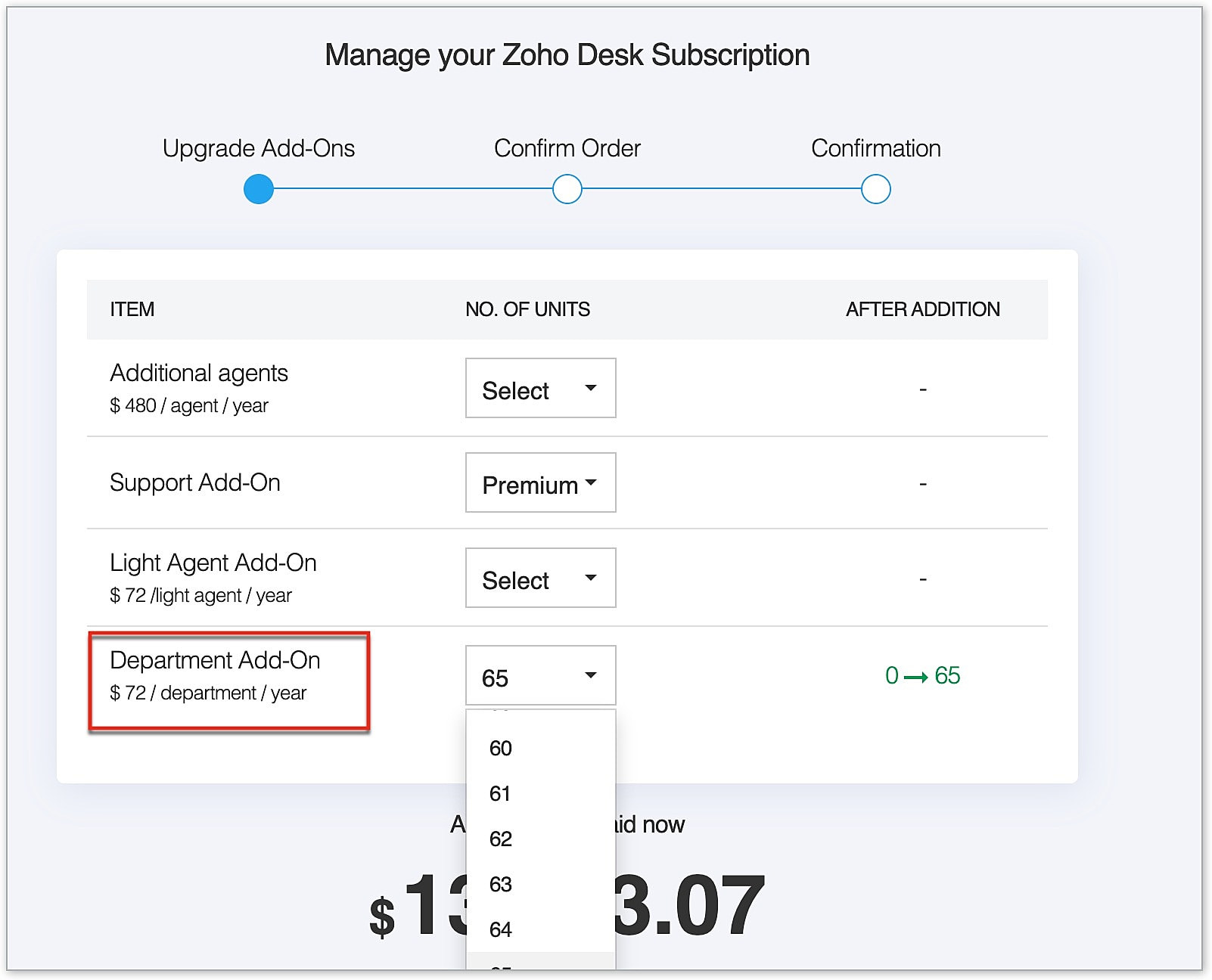Choose 64 from the department units list
Image resolution: width=1212 pixels, height=980 pixels.
(x=540, y=929)
